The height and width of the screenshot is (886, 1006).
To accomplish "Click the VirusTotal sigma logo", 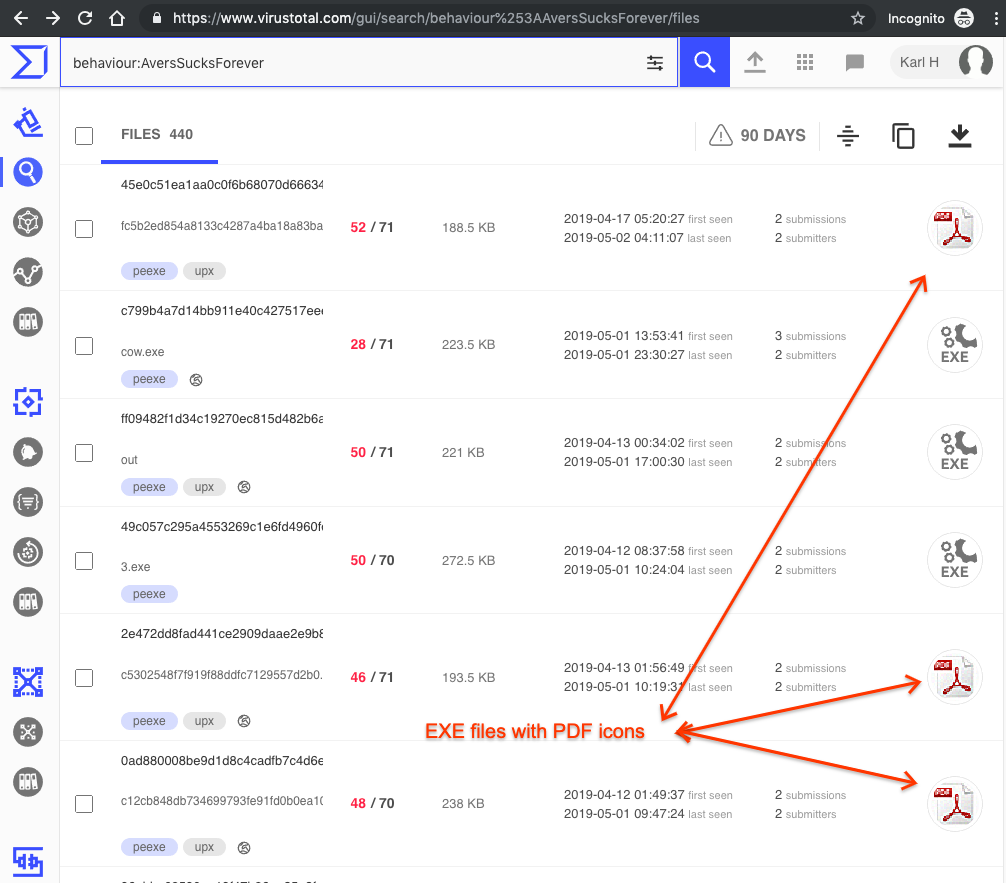I will [30, 62].
